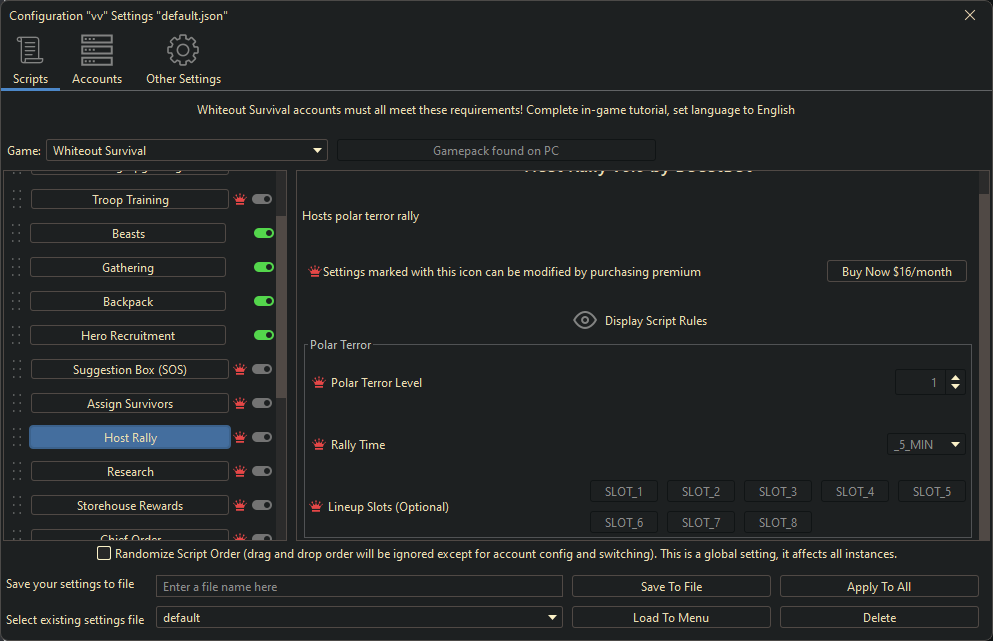Show script rules via the eye icon
993x641 pixels.
(x=585, y=320)
